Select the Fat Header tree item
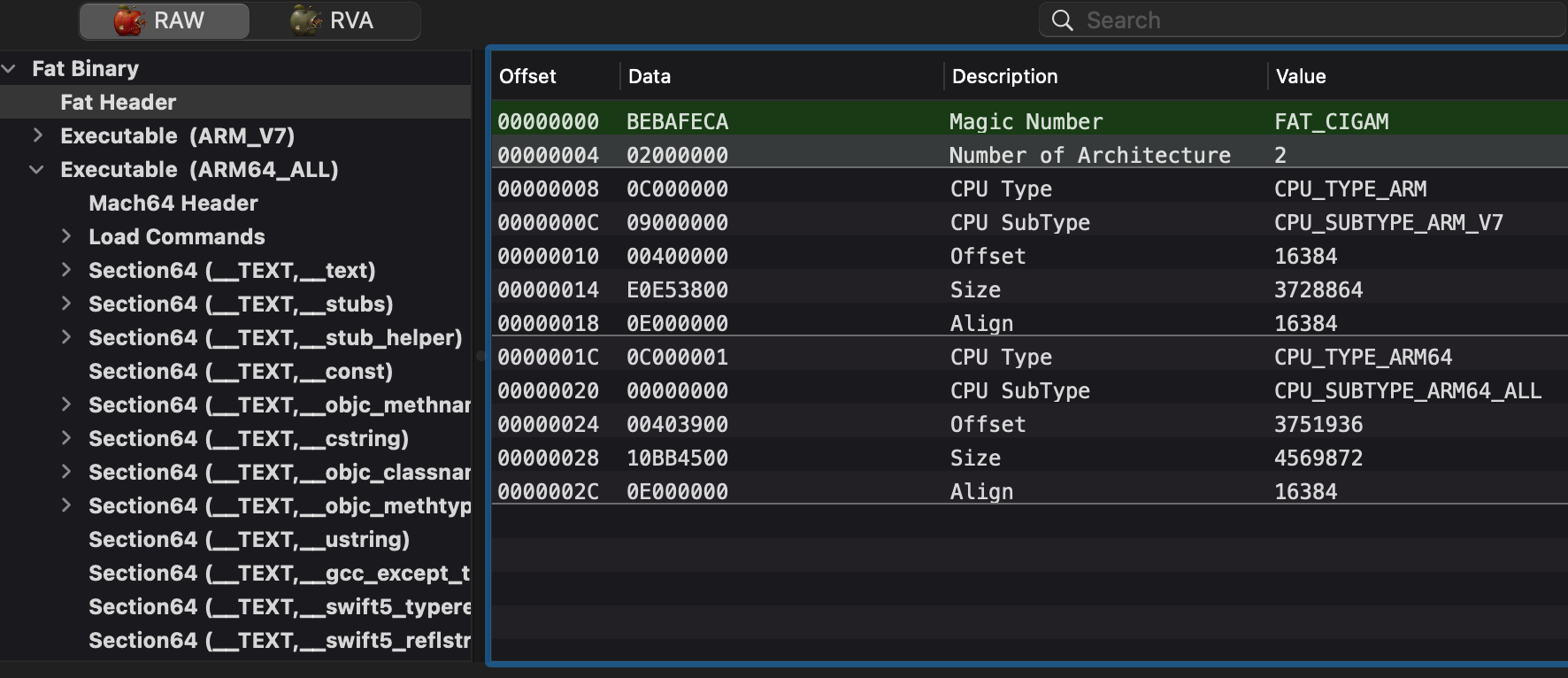The height and width of the screenshot is (678, 1568). [118, 102]
